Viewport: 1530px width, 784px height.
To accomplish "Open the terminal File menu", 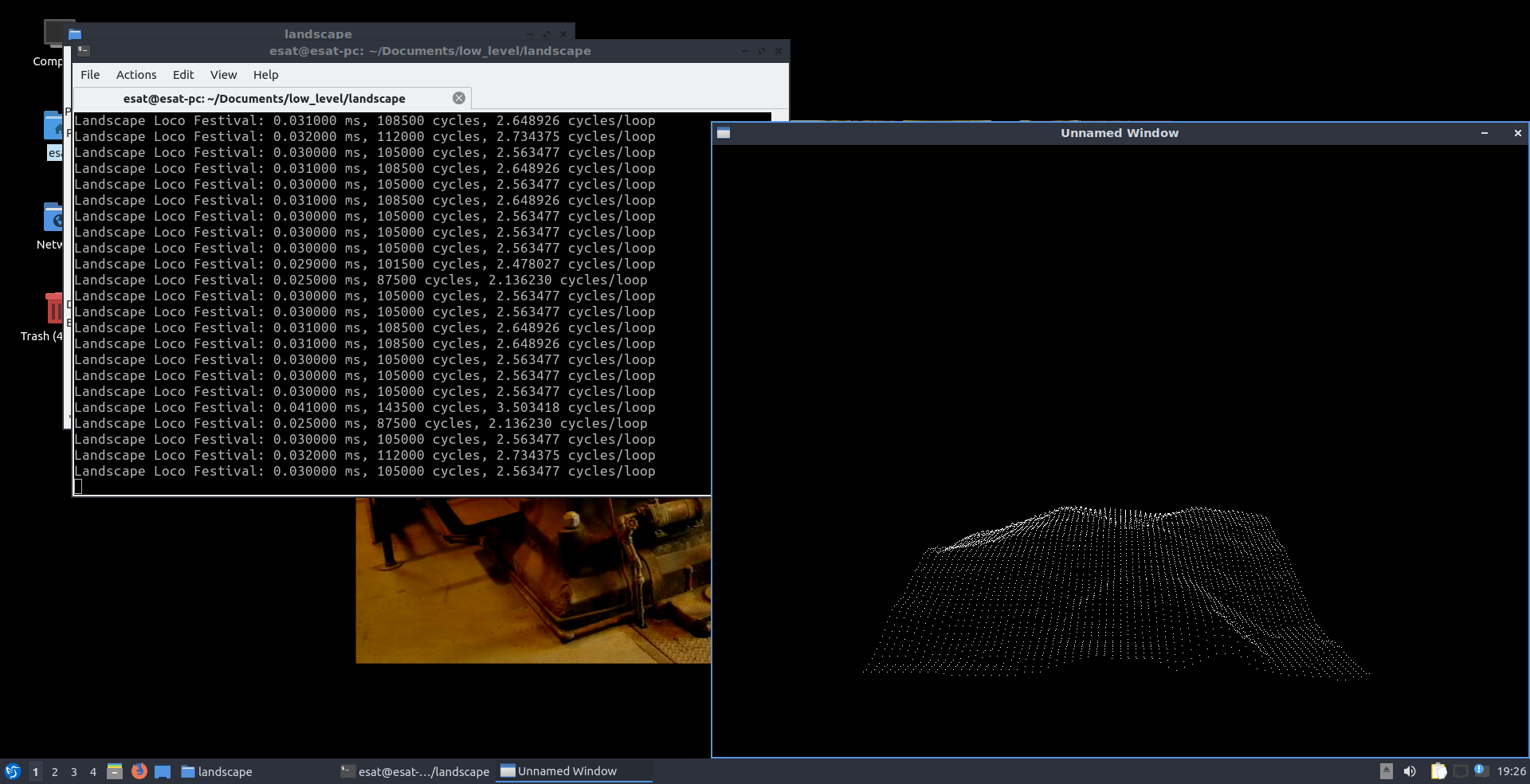I will [90, 75].
